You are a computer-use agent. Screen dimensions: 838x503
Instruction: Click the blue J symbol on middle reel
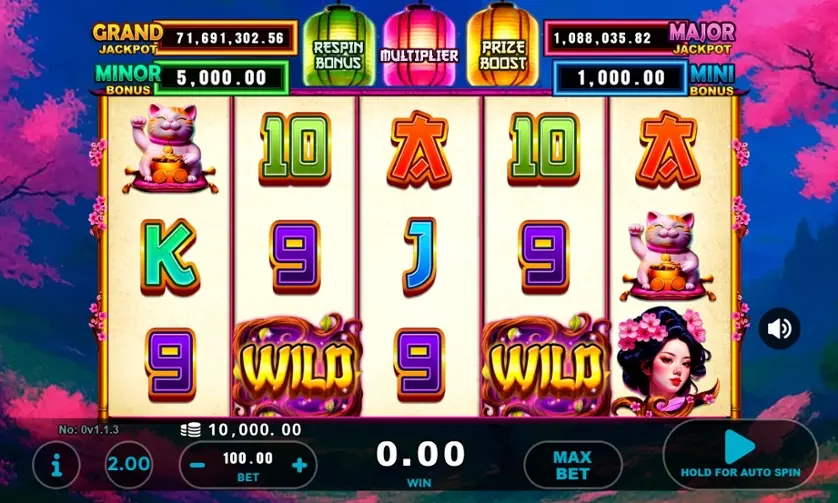click(420, 257)
